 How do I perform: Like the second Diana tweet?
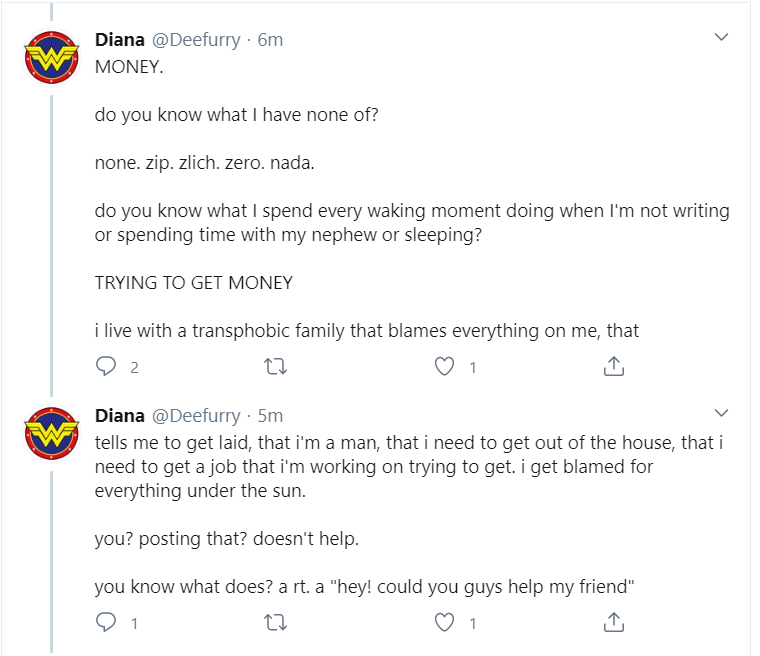point(444,622)
